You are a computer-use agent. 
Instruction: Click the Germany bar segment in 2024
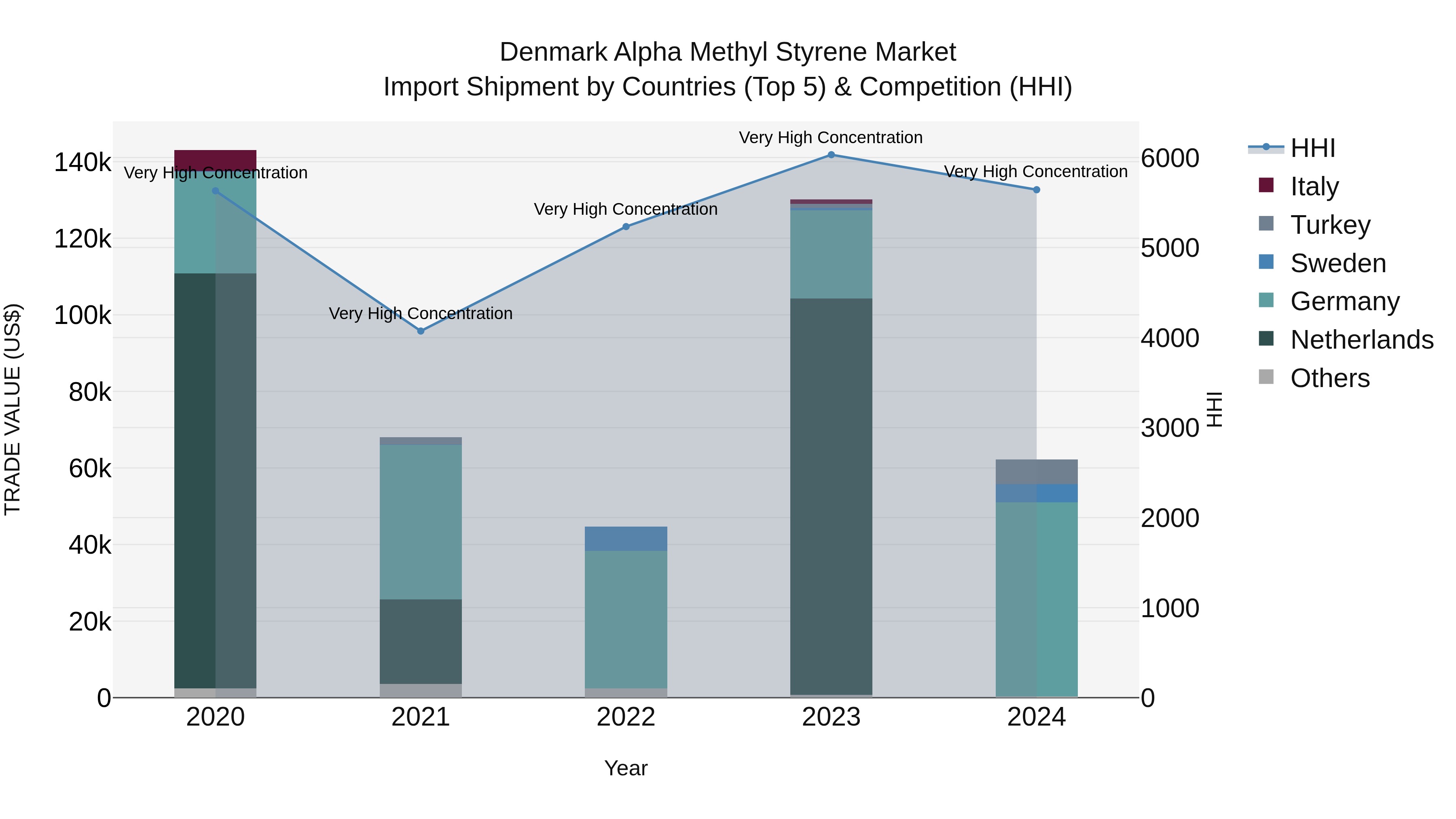[x=1036, y=599]
